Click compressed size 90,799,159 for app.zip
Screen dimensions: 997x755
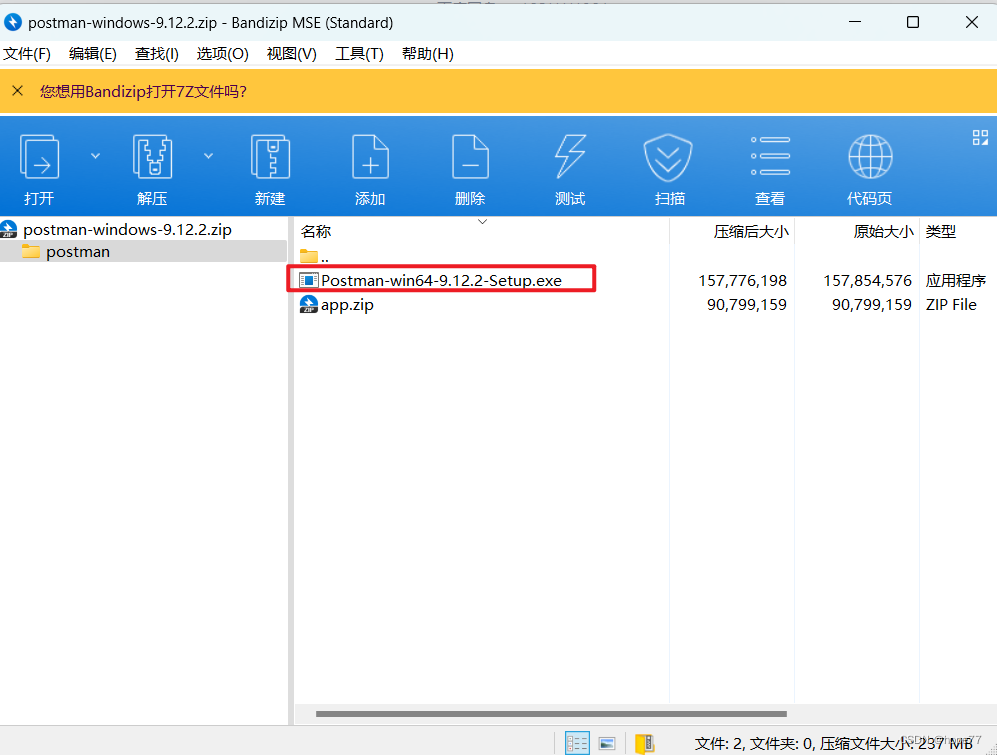[746, 305]
